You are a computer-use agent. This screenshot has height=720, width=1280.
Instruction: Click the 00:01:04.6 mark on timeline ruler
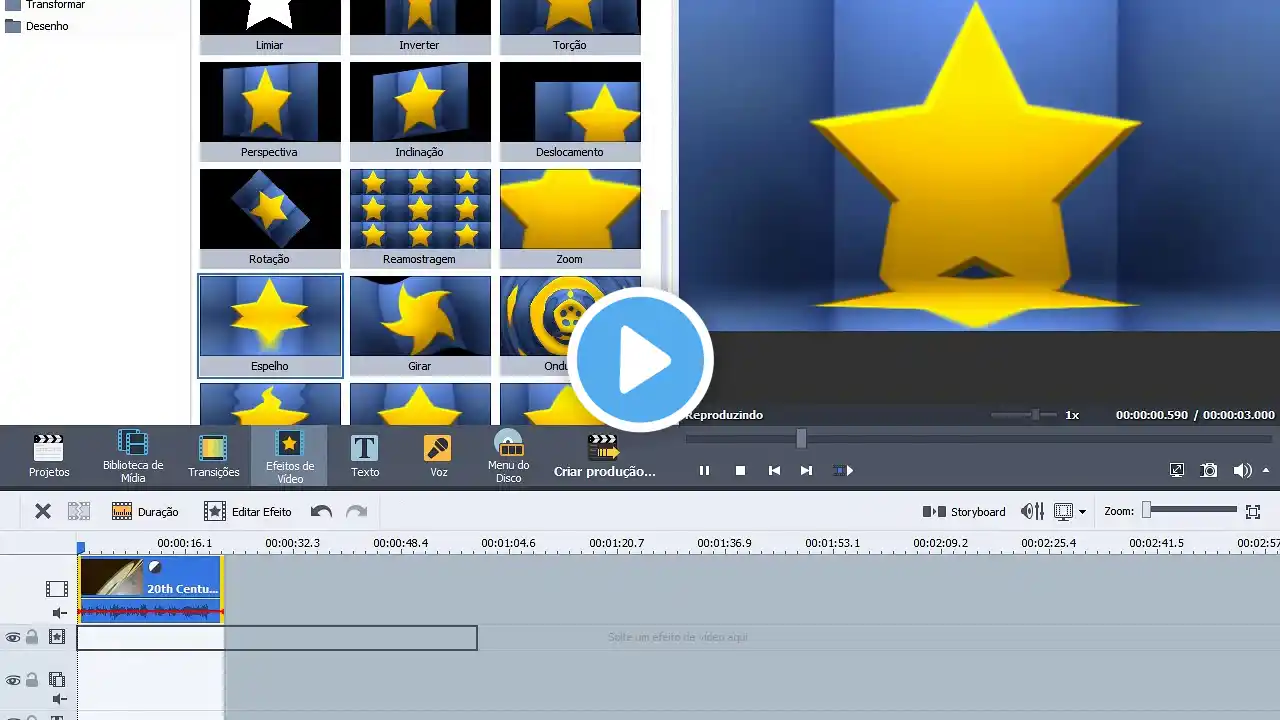508,543
